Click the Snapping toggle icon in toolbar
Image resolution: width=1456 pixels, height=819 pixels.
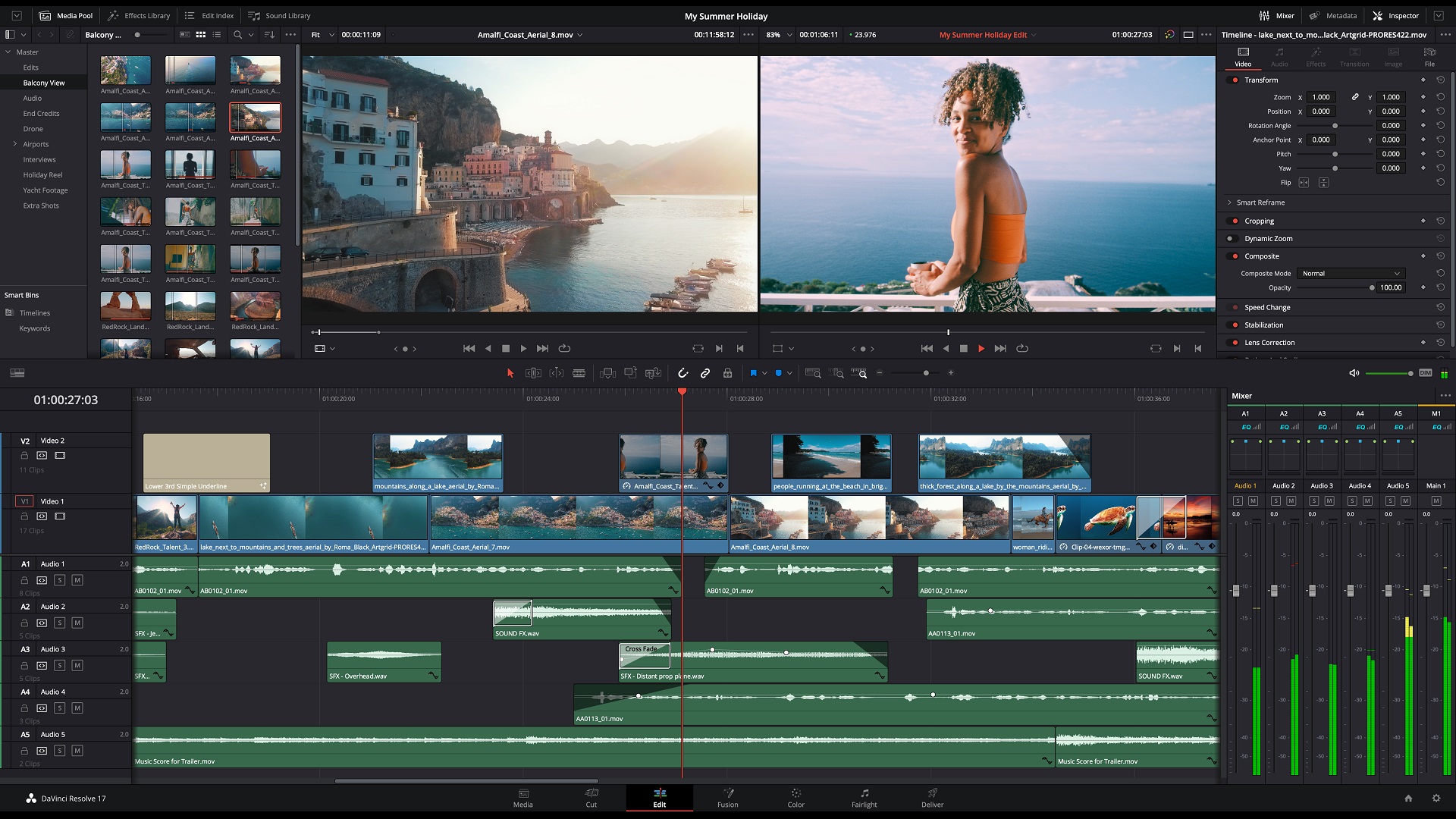[x=683, y=373]
